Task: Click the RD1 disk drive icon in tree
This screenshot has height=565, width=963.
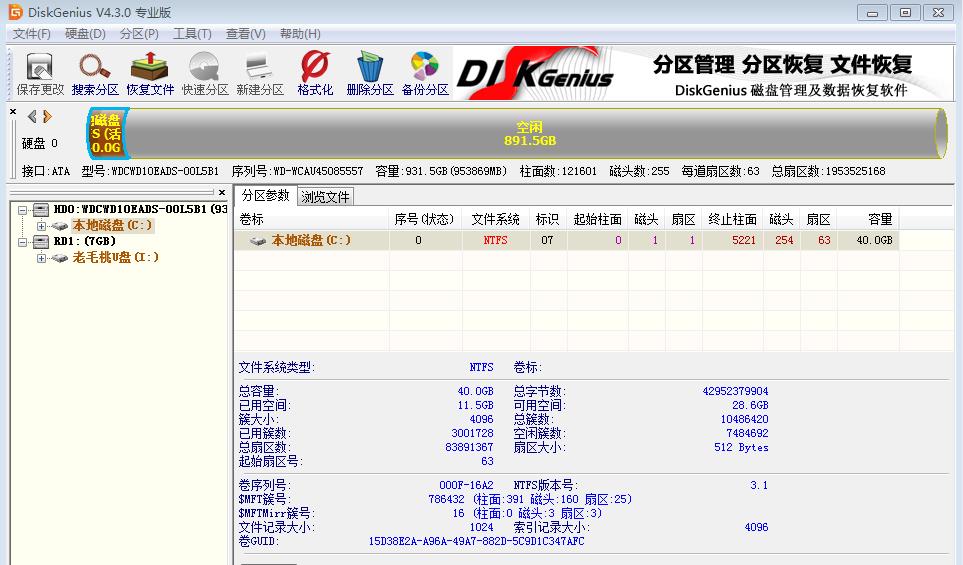Action: pos(41,242)
